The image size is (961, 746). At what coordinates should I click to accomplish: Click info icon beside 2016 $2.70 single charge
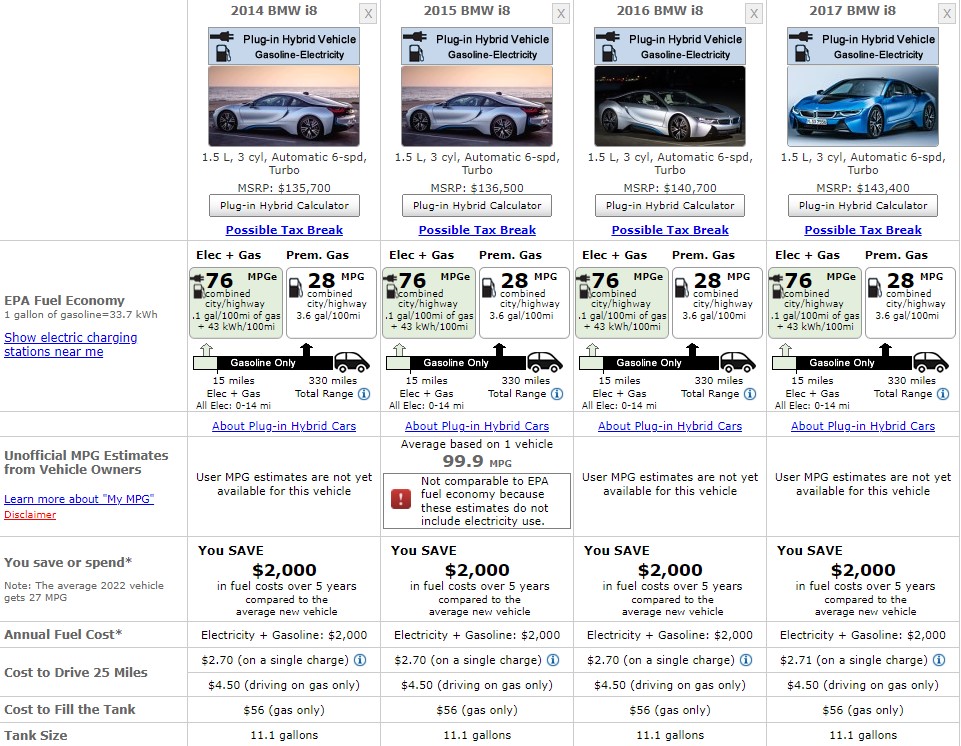pyautogui.click(x=746, y=660)
